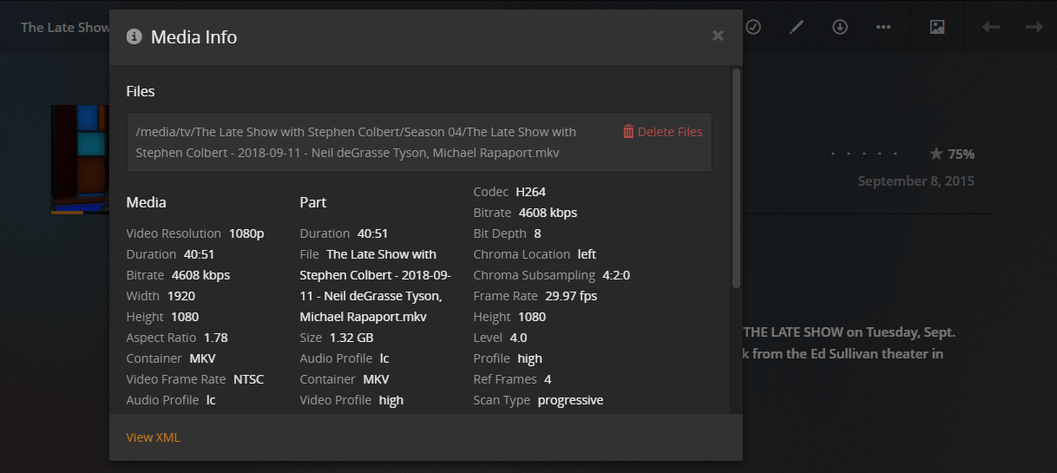Click the Delete Files link
1057x473 pixels.
coord(669,132)
